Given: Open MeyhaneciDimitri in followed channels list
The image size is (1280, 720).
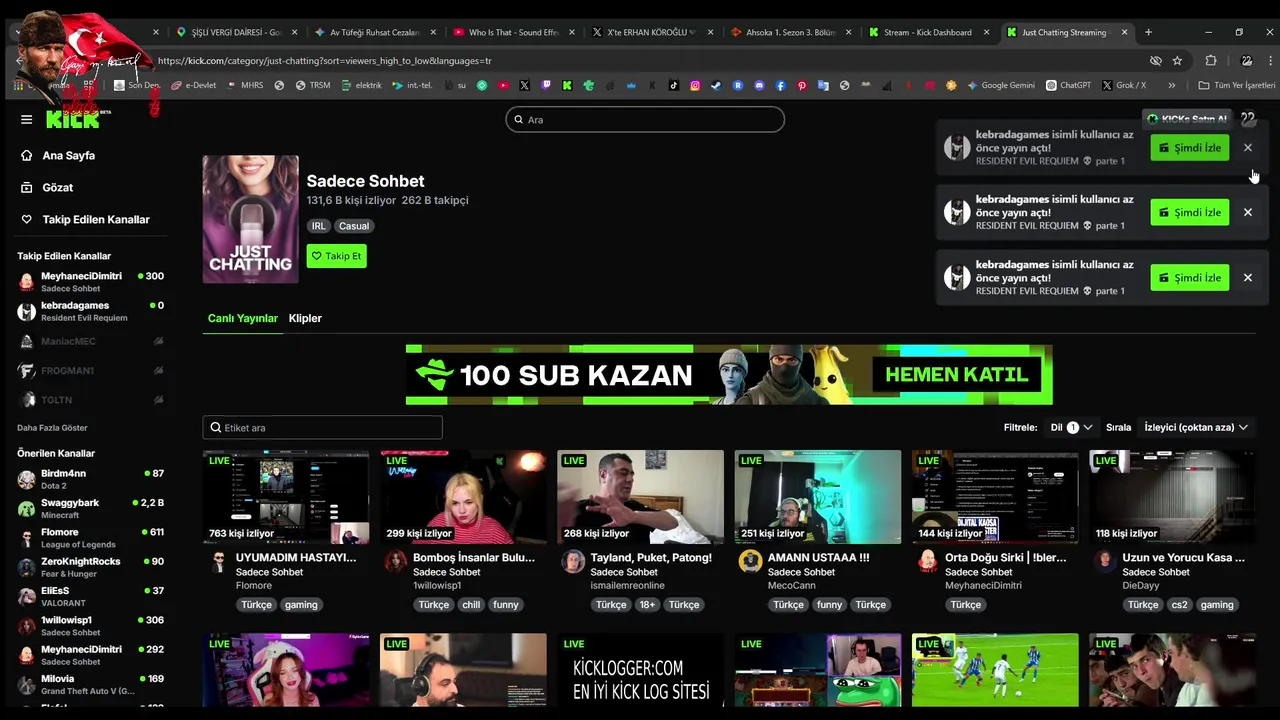Looking at the screenshot, I should click(90, 282).
